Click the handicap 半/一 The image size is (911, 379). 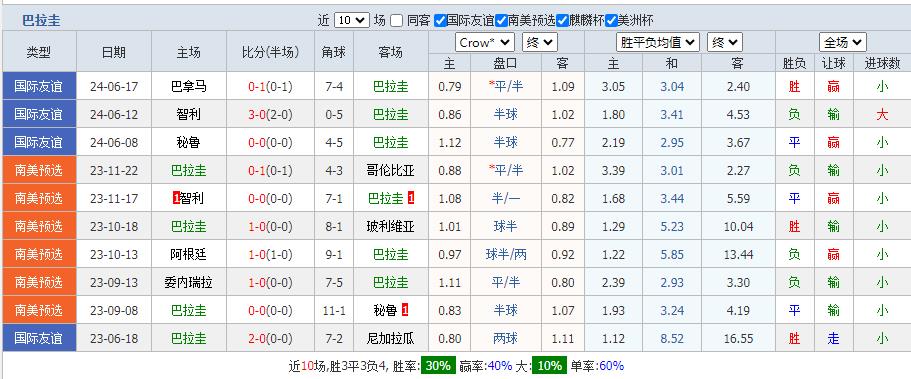click(505, 198)
